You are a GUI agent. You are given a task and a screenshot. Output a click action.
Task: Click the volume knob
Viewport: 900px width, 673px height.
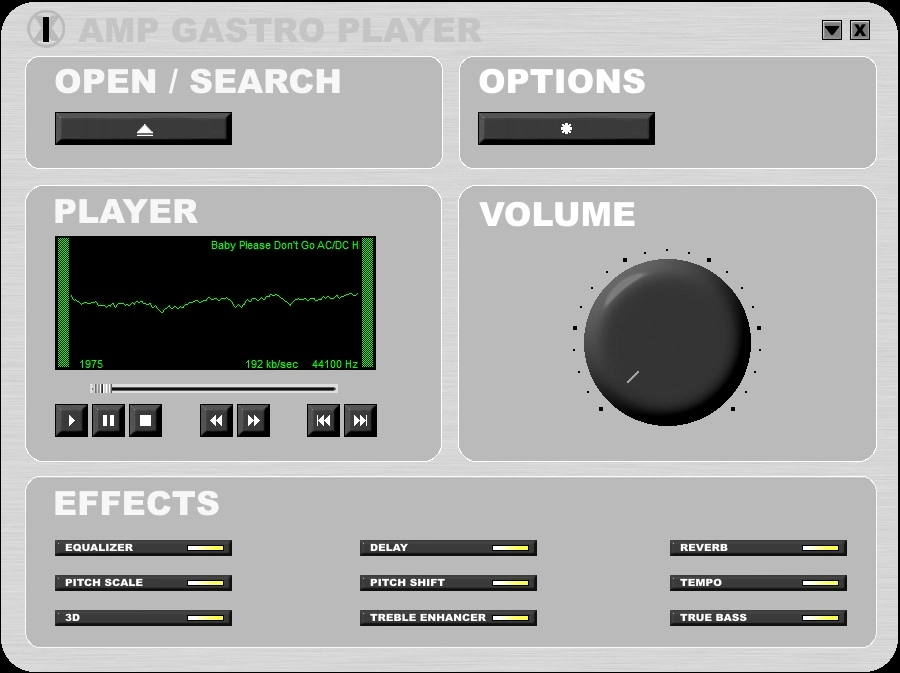tap(667, 343)
